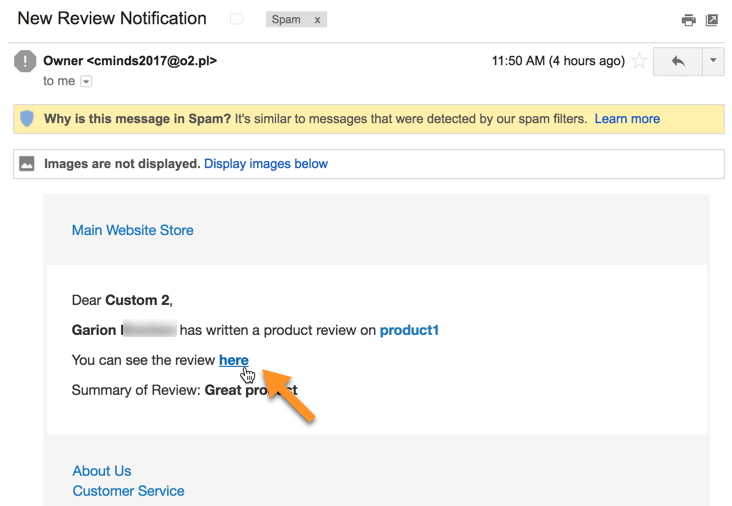732x506 pixels.
Task: Click the sender name 'Owner'
Action: pyautogui.click(x=63, y=61)
